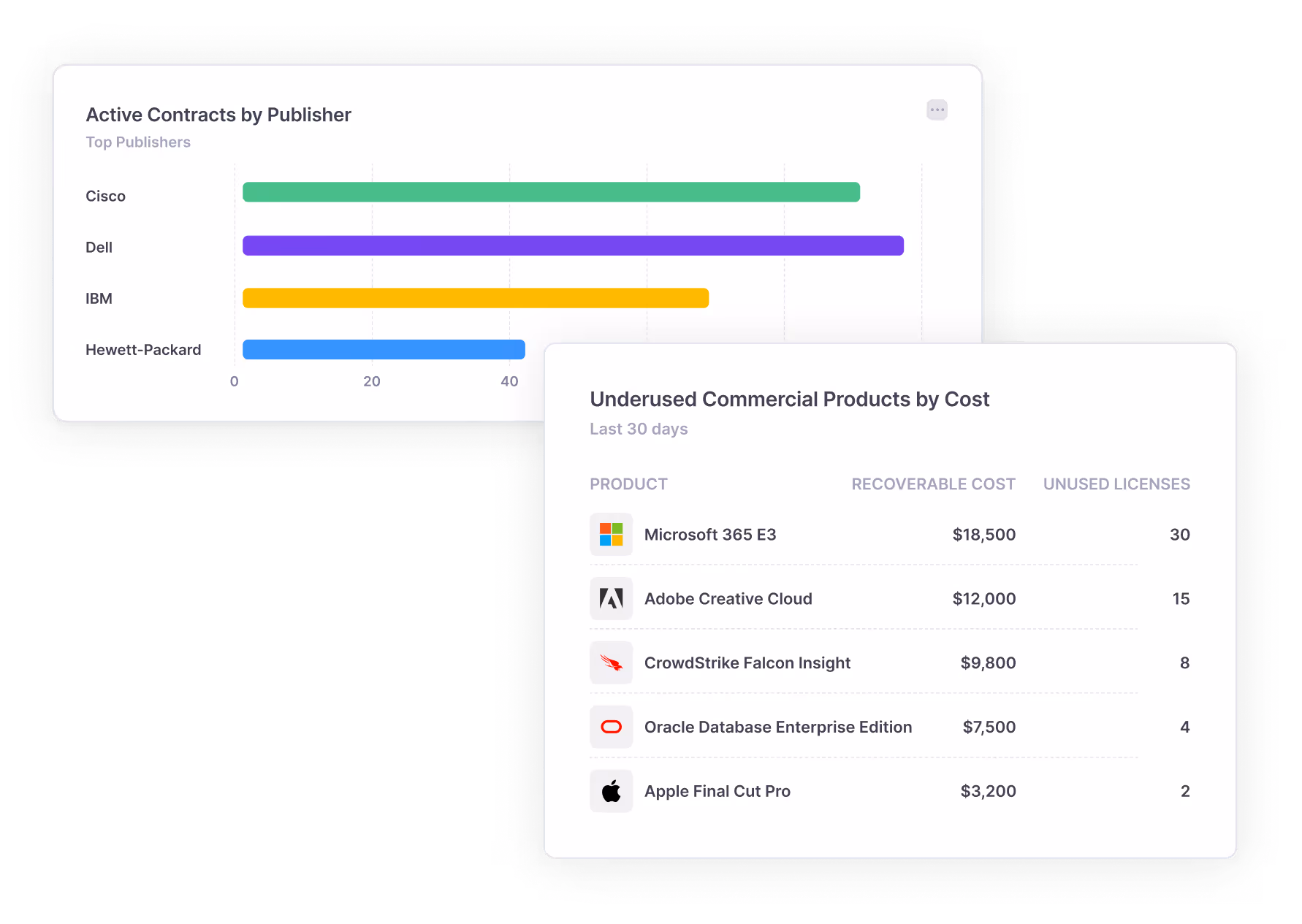Click the CrowdStrike falcon icon
The width and height of the screenshot is (1302, 924).
[x=611, y=663]
